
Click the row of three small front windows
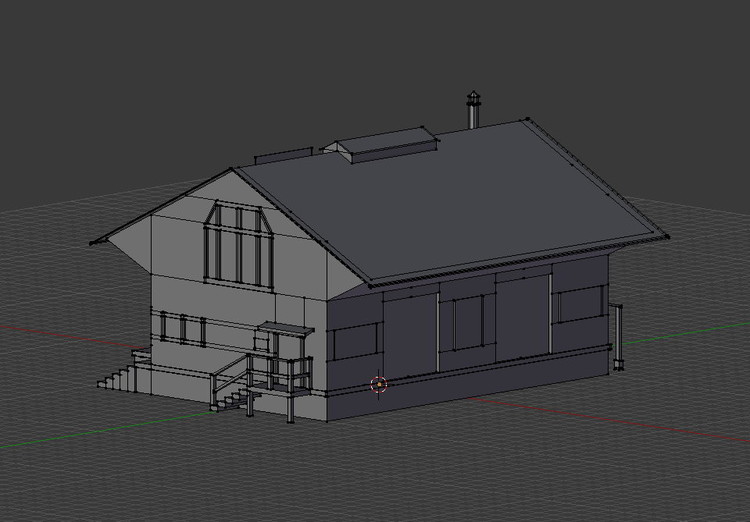tap(183, 328)
